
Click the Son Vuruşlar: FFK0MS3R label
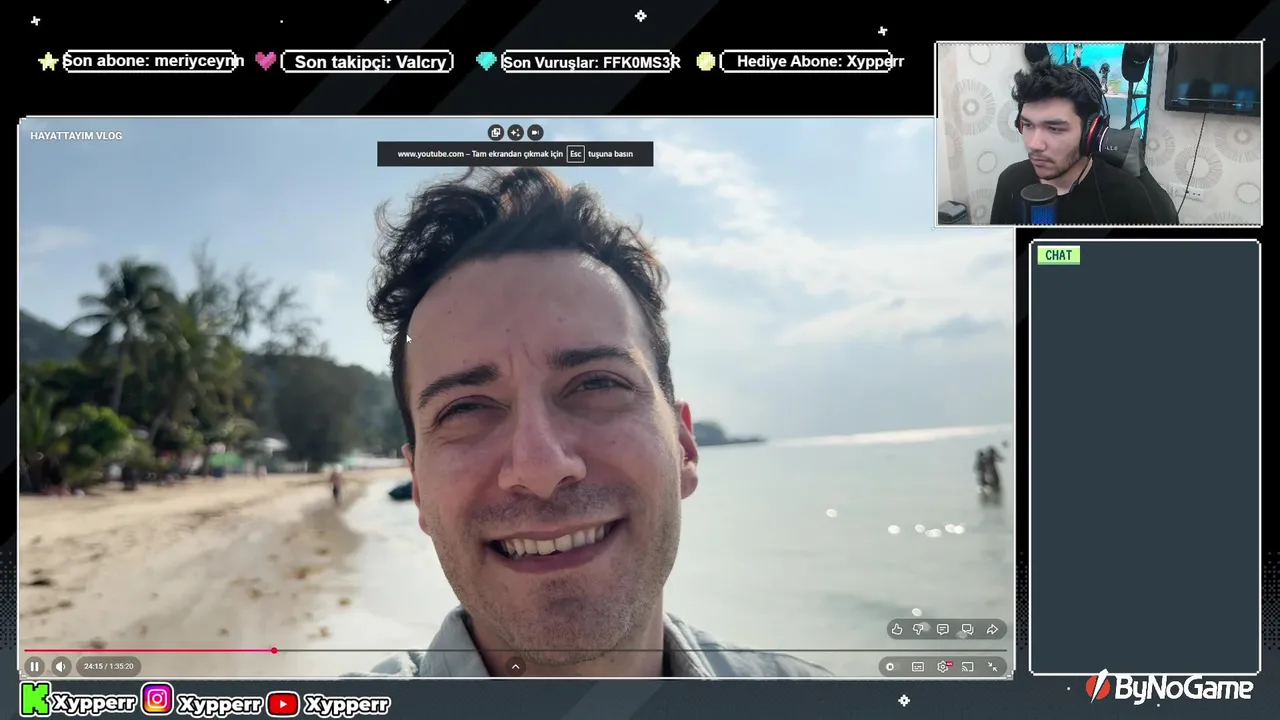tap(591, 62)
